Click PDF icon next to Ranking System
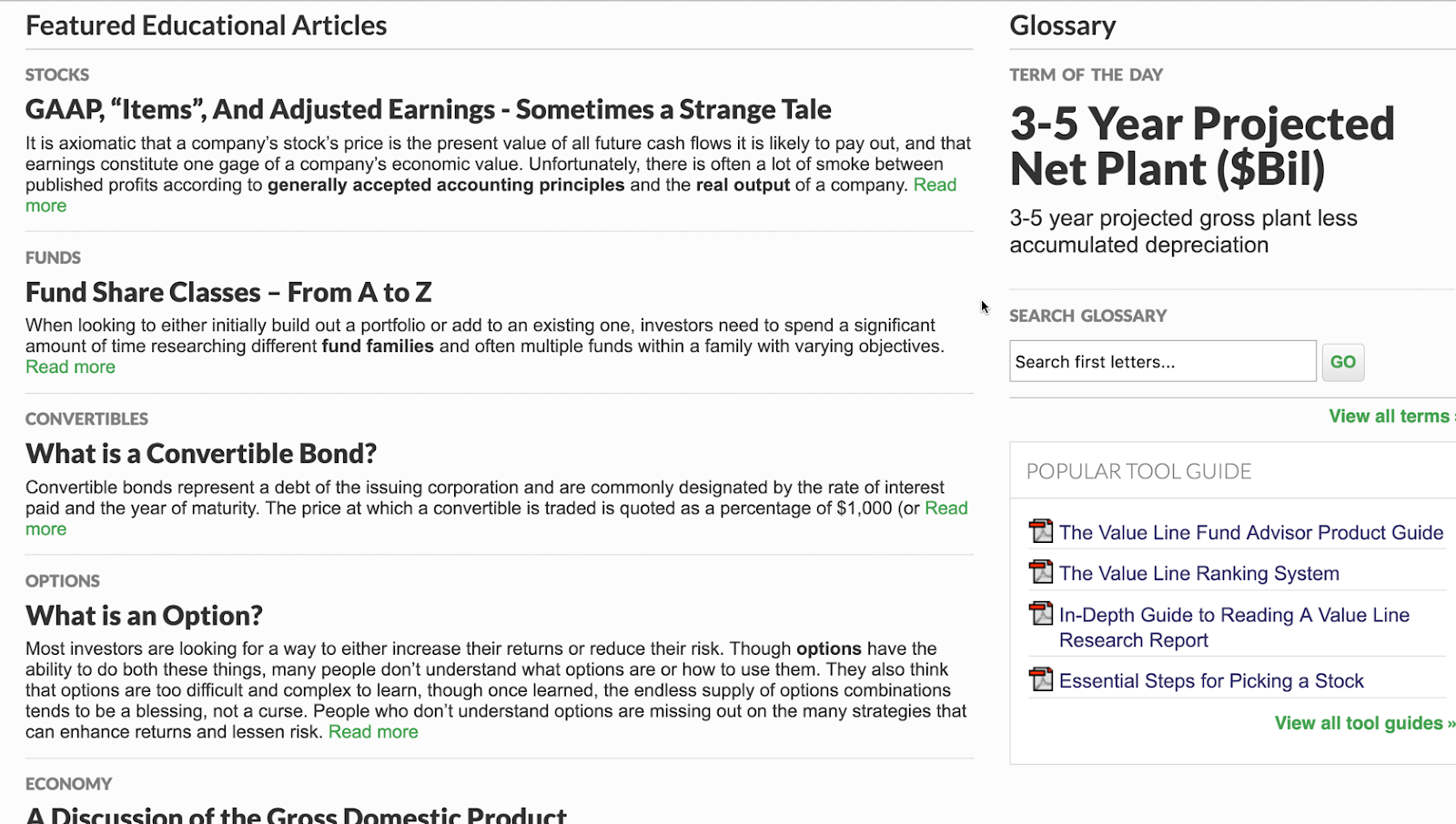1456x824 pixels. click(x=1040, y=572)
